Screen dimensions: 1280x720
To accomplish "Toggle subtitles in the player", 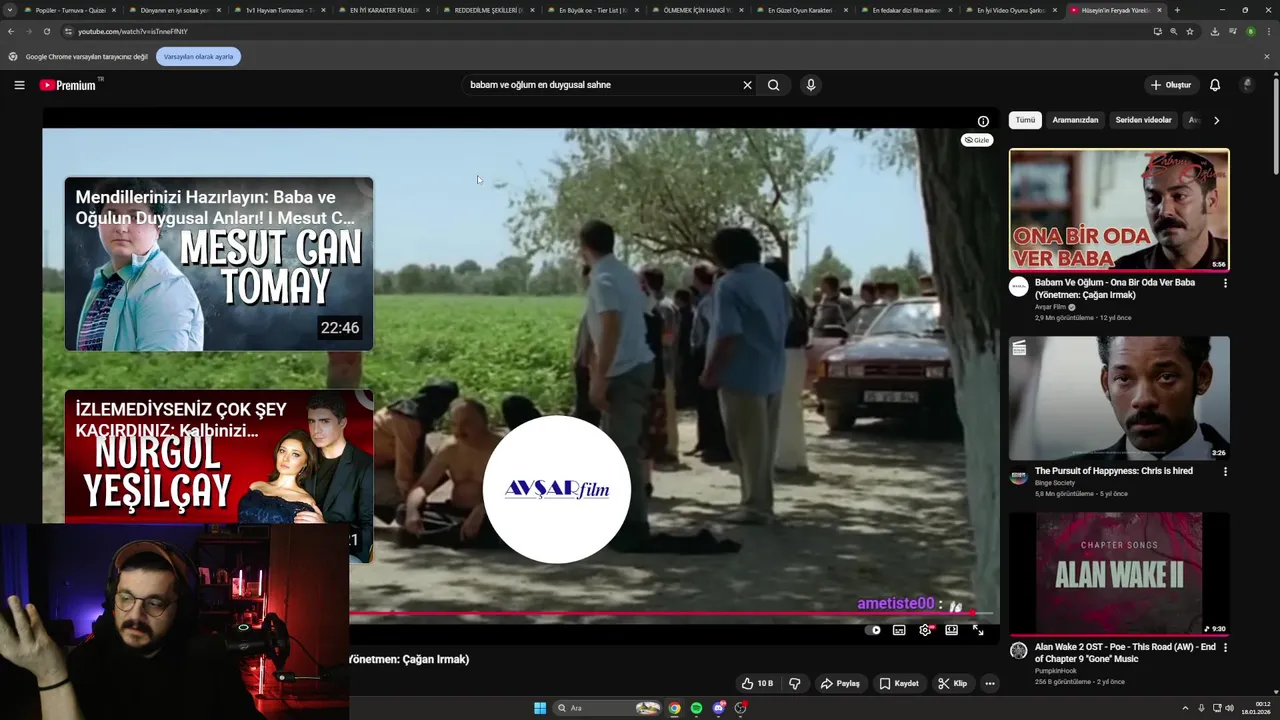I will tap(899, 630).
